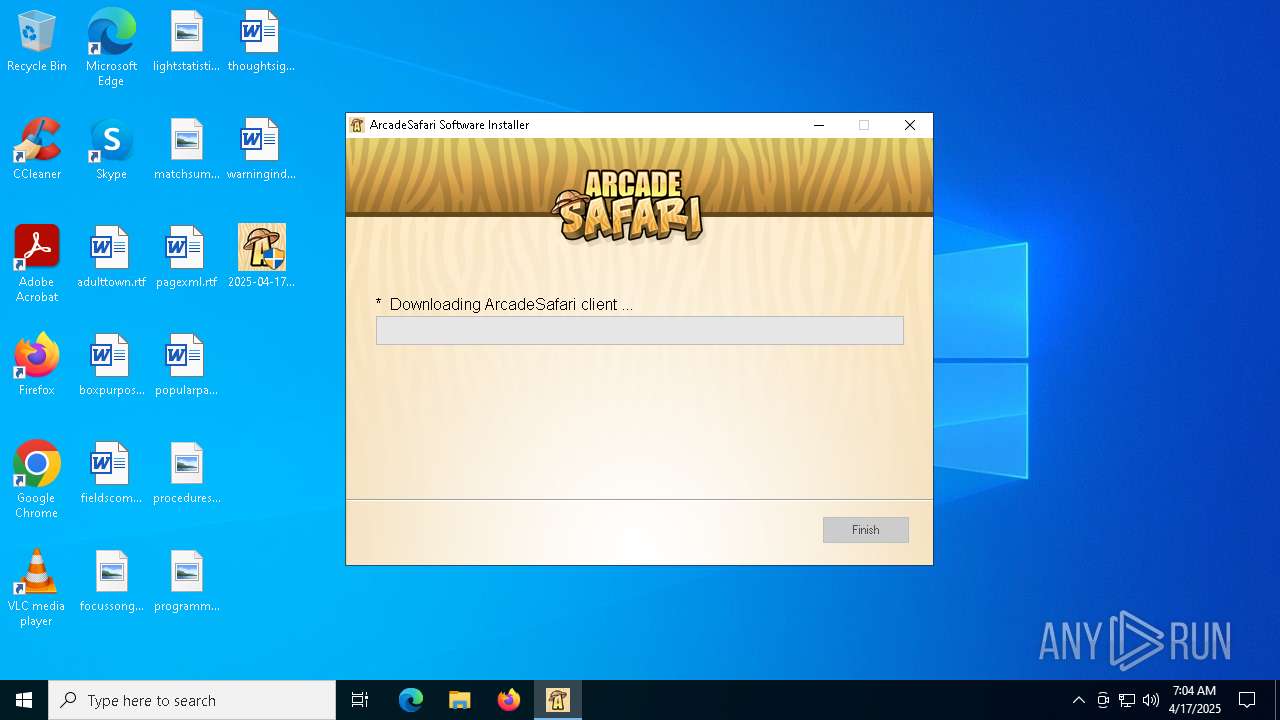This screenshot has width=1280, height=720.
Task: Select the warningind... Word document icon
Action: click(261, 150)
